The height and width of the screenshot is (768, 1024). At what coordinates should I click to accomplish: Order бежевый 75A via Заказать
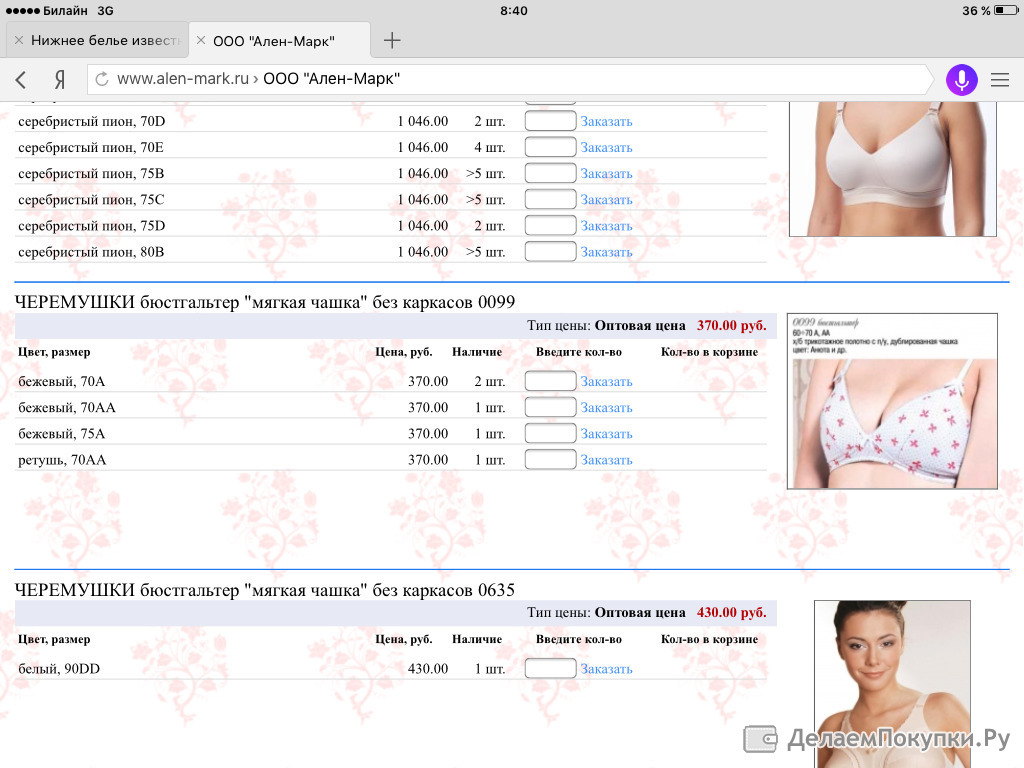coord(606,434)
